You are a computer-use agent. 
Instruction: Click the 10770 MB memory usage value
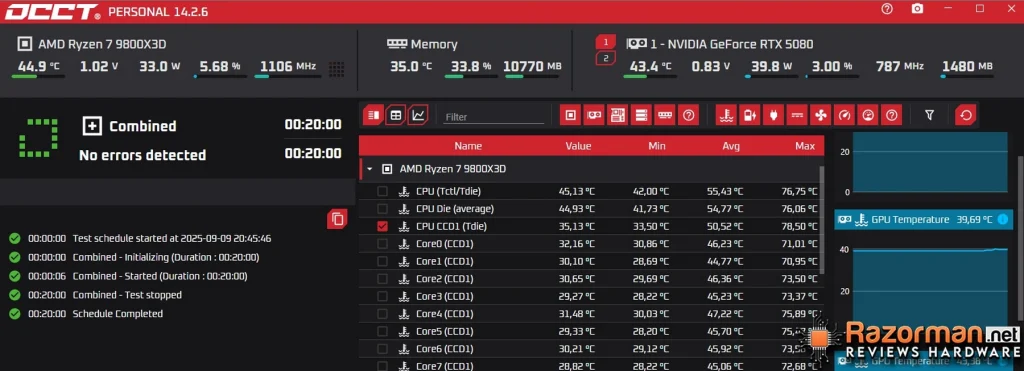click(532, 67)
